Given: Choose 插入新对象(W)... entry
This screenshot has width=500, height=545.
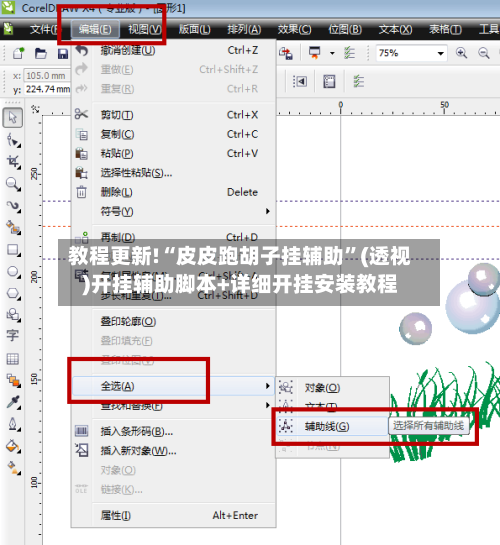Looking at the screenshot, I should pos(174,451).
